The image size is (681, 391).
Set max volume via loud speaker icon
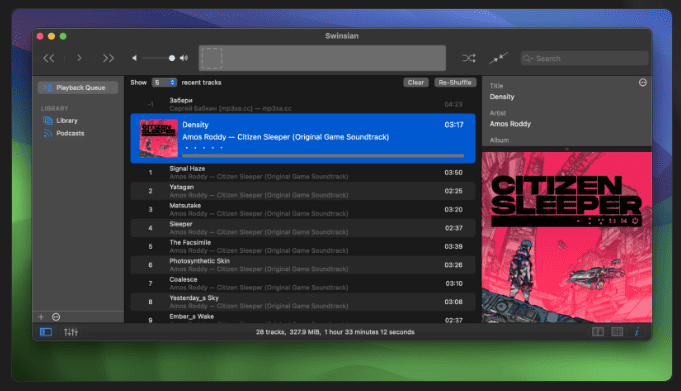coord(184,58)
